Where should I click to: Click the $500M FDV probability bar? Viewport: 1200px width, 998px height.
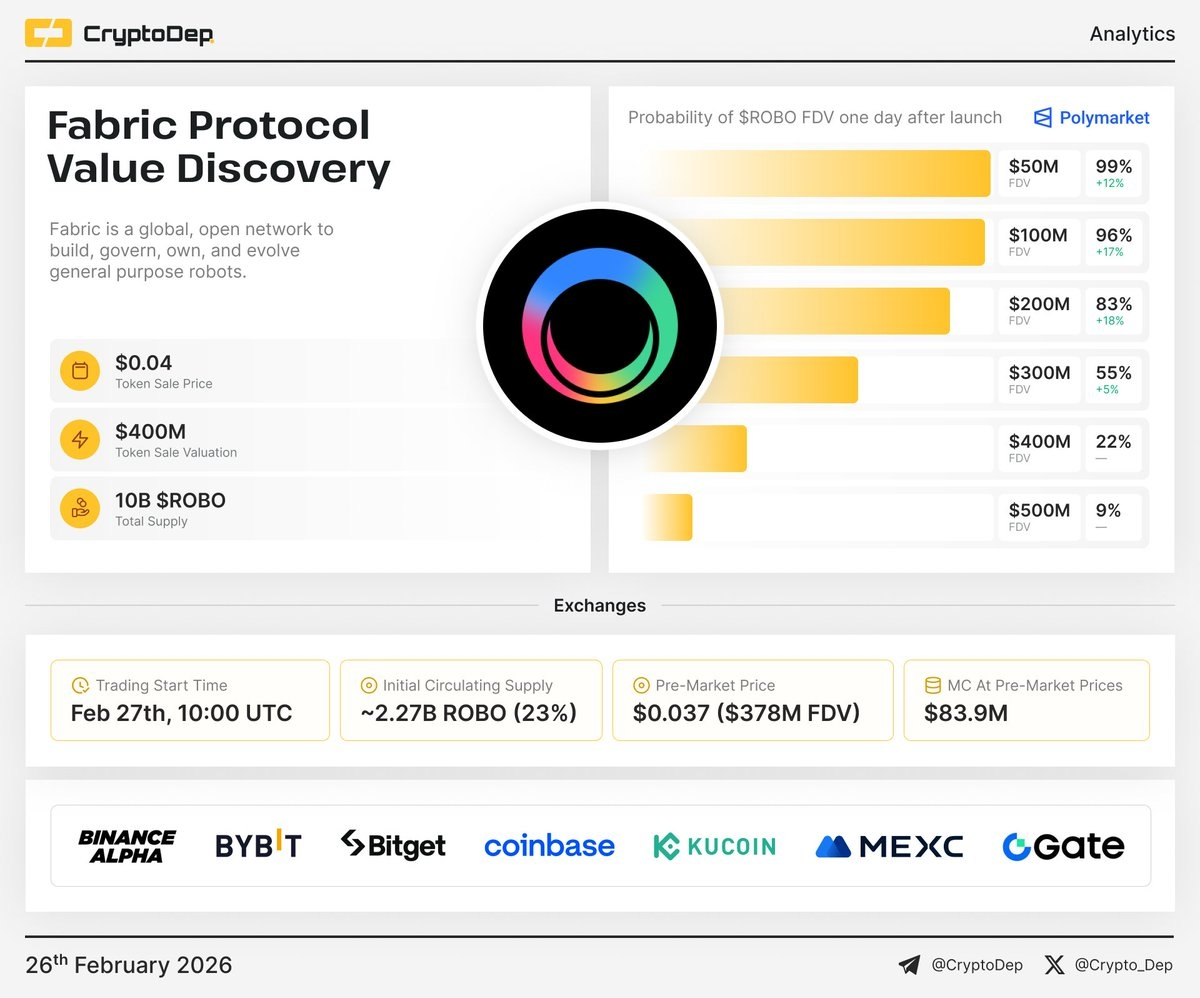tap(668, 517)
